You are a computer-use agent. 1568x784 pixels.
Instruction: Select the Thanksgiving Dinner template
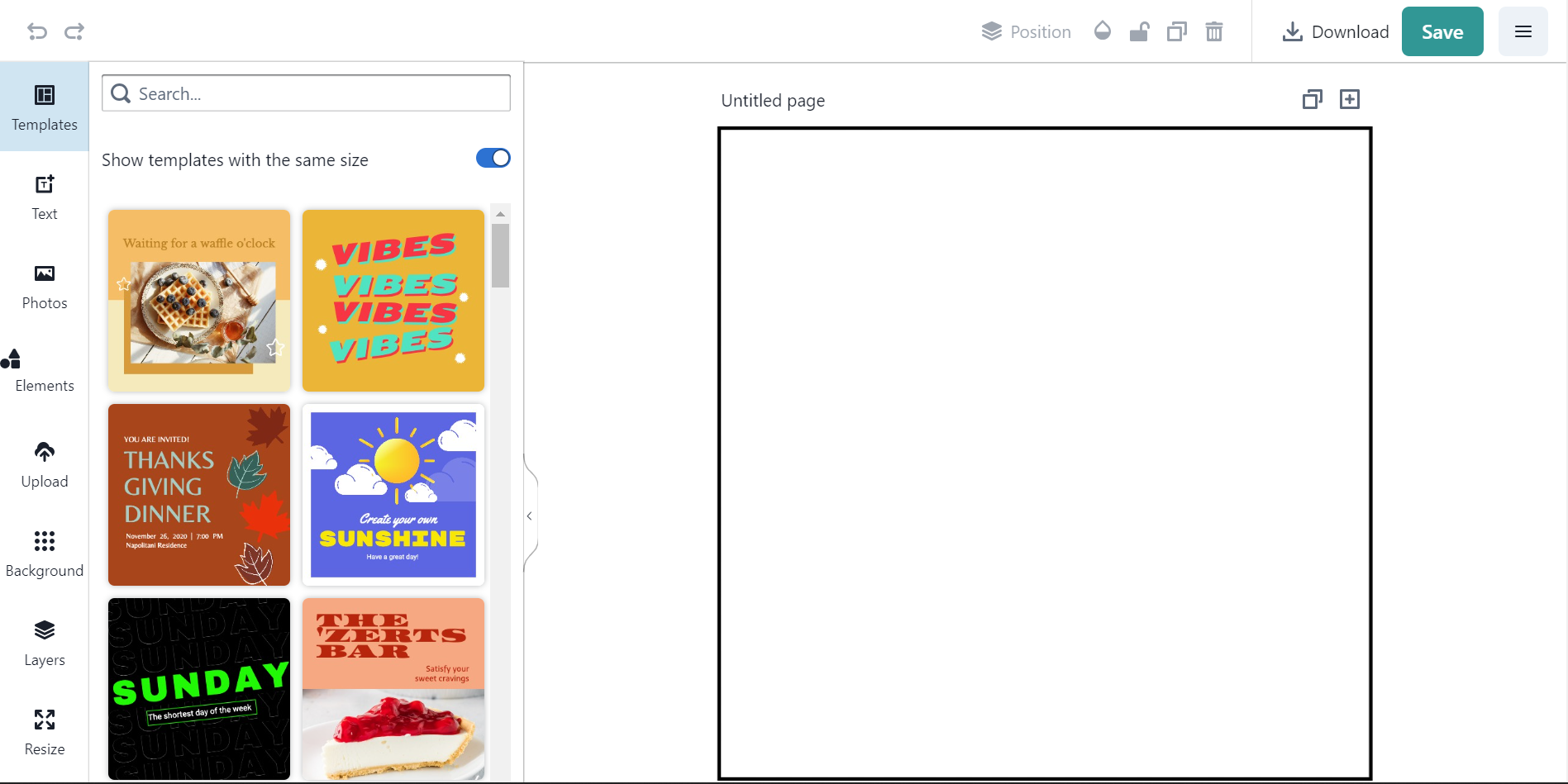[199, 495]
